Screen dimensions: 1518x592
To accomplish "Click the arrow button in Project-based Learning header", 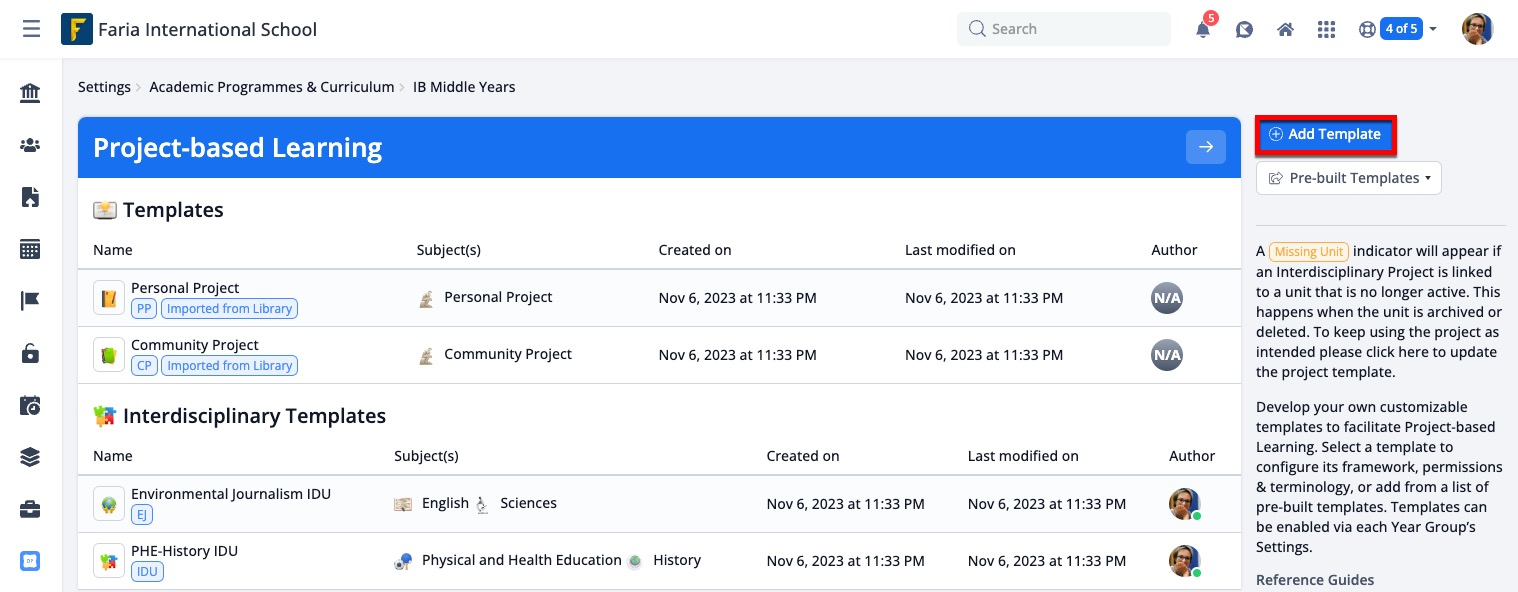I will [1205, 147].
